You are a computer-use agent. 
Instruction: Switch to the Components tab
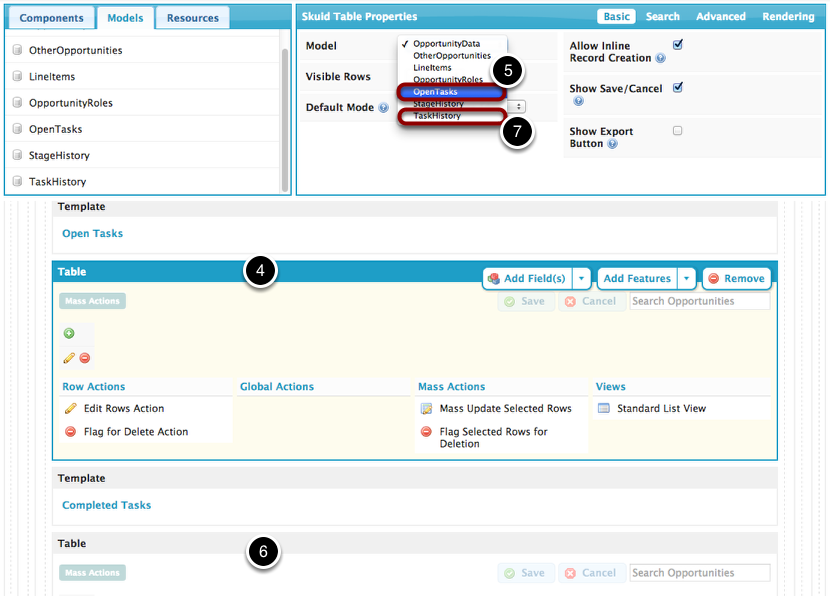click(51, 18)
